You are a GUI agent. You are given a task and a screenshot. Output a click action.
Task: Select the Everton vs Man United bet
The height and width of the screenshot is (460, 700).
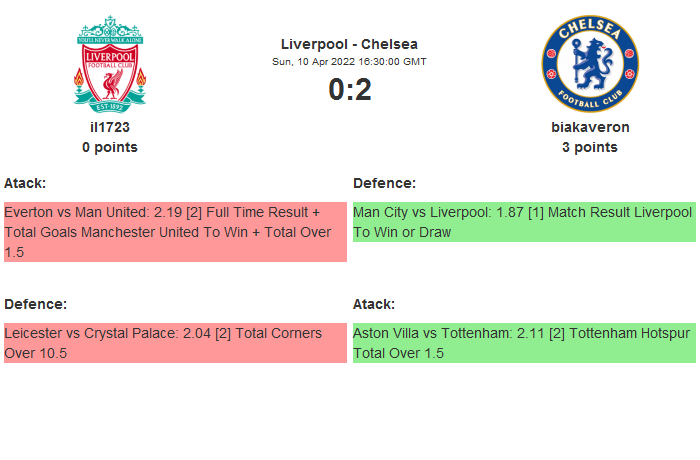(x=175, y=232)
